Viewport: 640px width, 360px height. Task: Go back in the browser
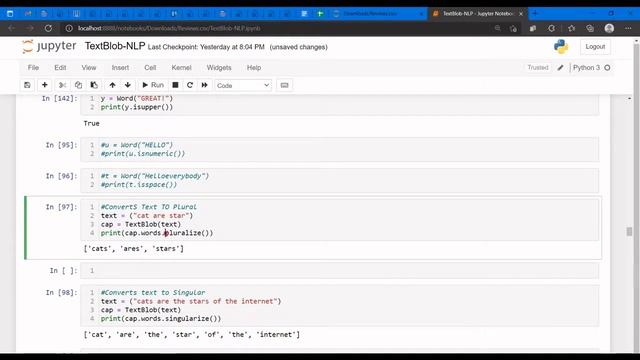coord(11,28)
